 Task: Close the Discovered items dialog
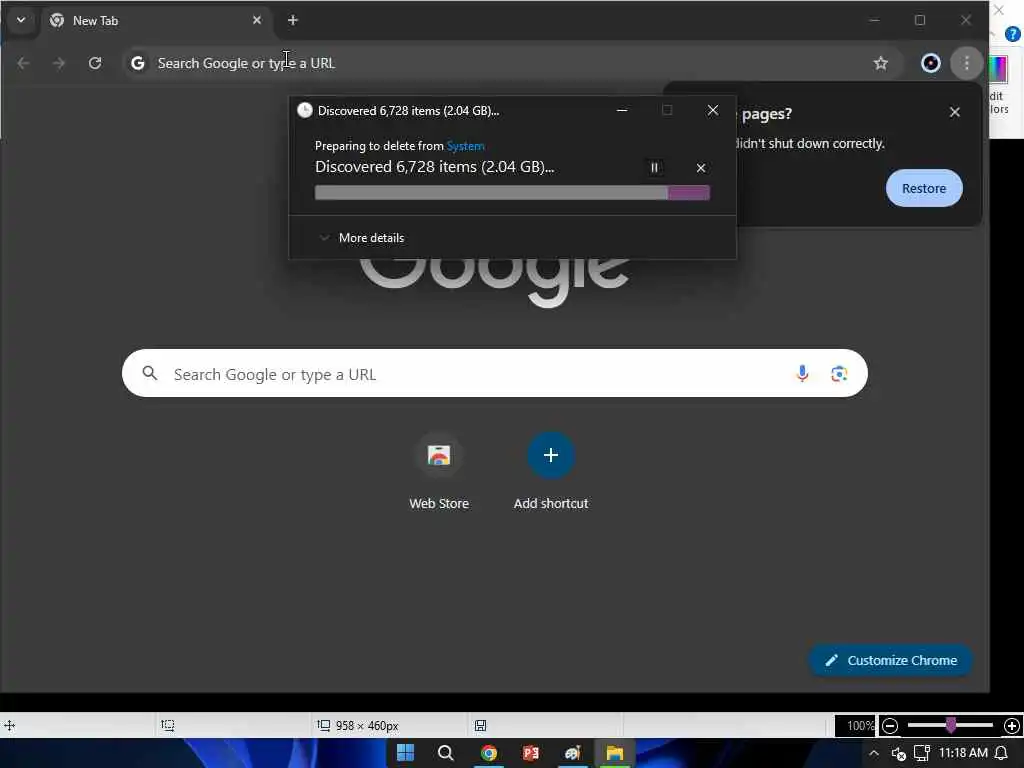pos(712,110)
